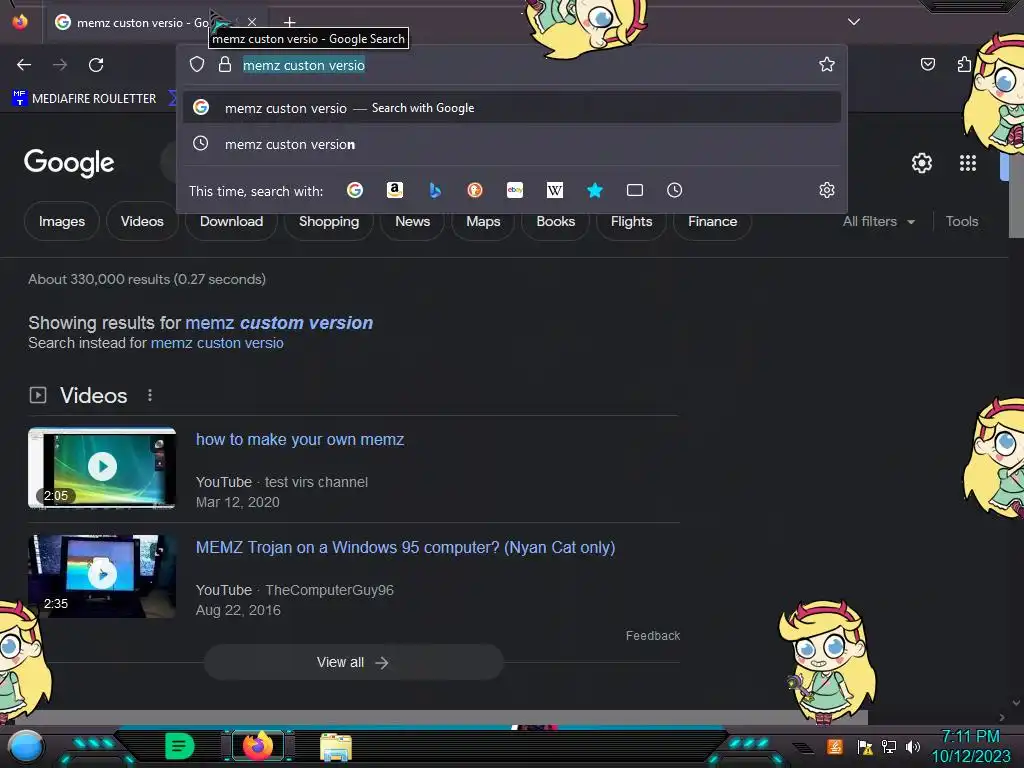
Task: Open the memz custom version link
Action: pyautogui.click(x=279, y=323)
